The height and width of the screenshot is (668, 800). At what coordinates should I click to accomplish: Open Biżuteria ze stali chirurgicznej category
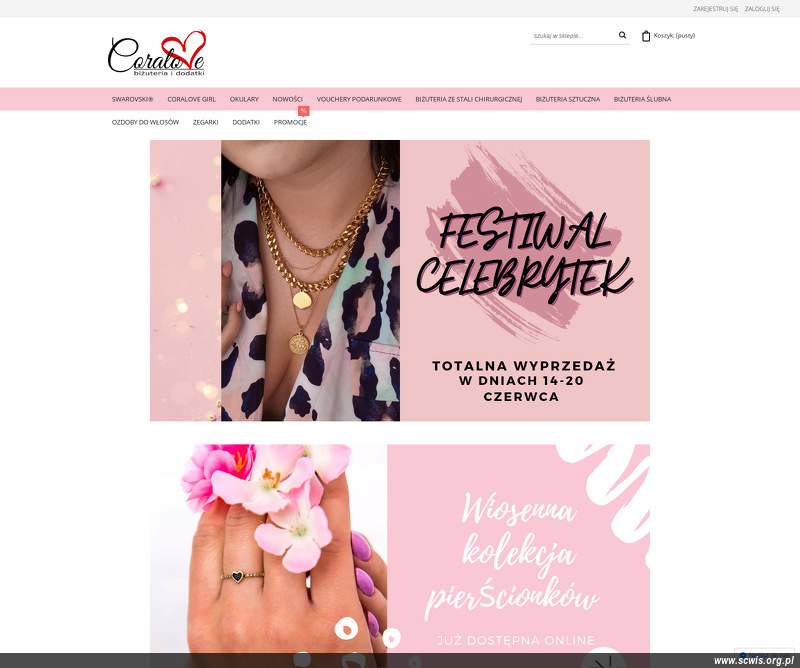(468, 99)
